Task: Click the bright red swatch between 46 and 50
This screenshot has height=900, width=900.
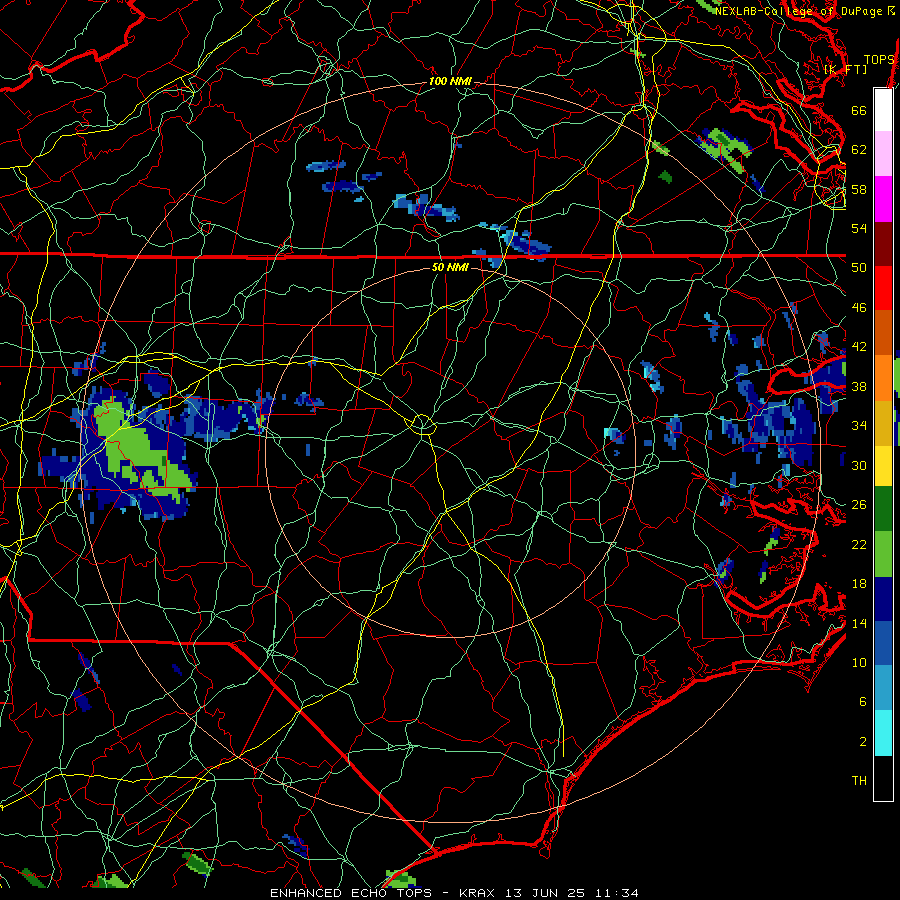Action: 883,288
